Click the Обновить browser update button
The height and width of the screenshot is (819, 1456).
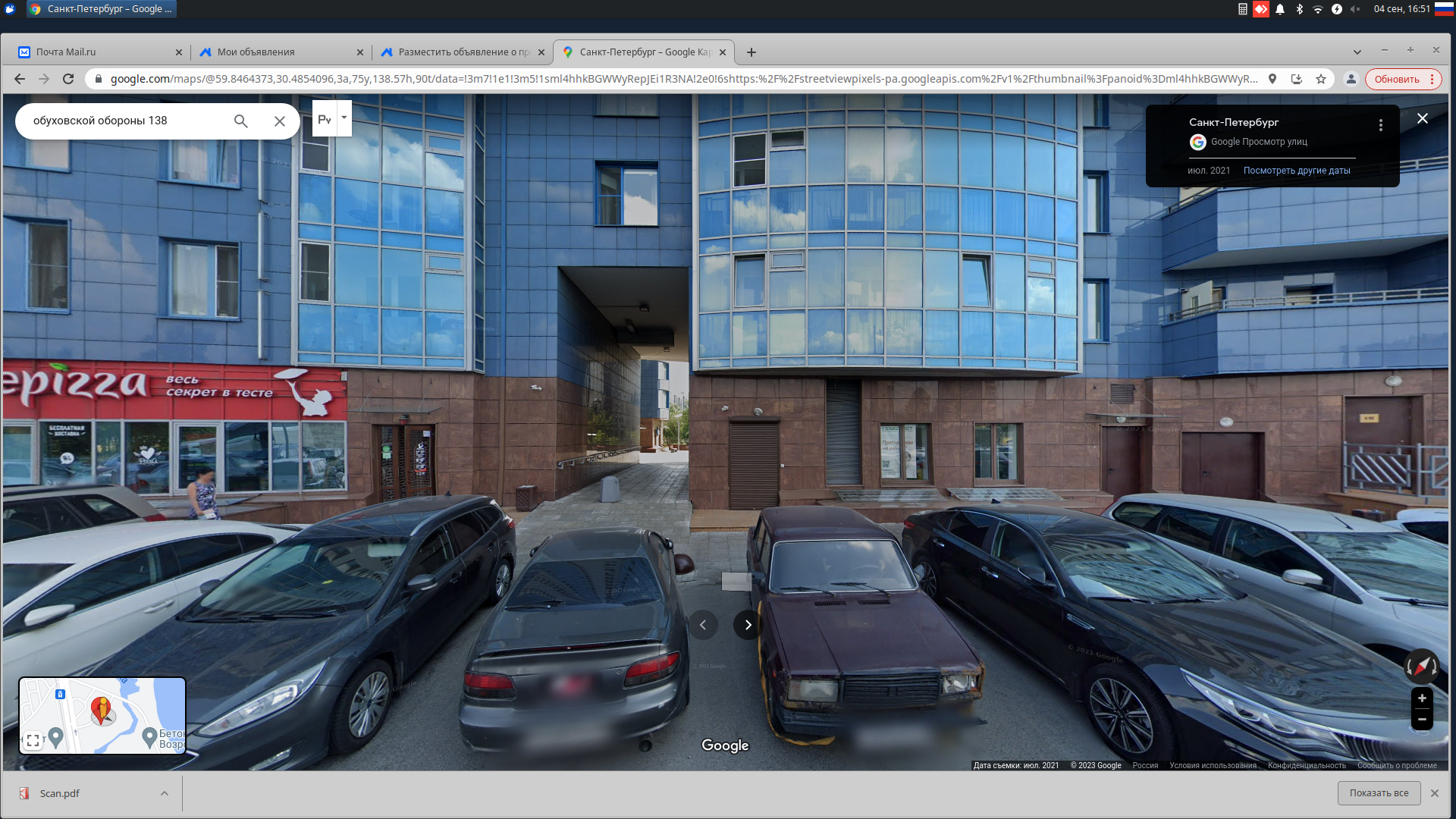click(x=1396, y=79)
